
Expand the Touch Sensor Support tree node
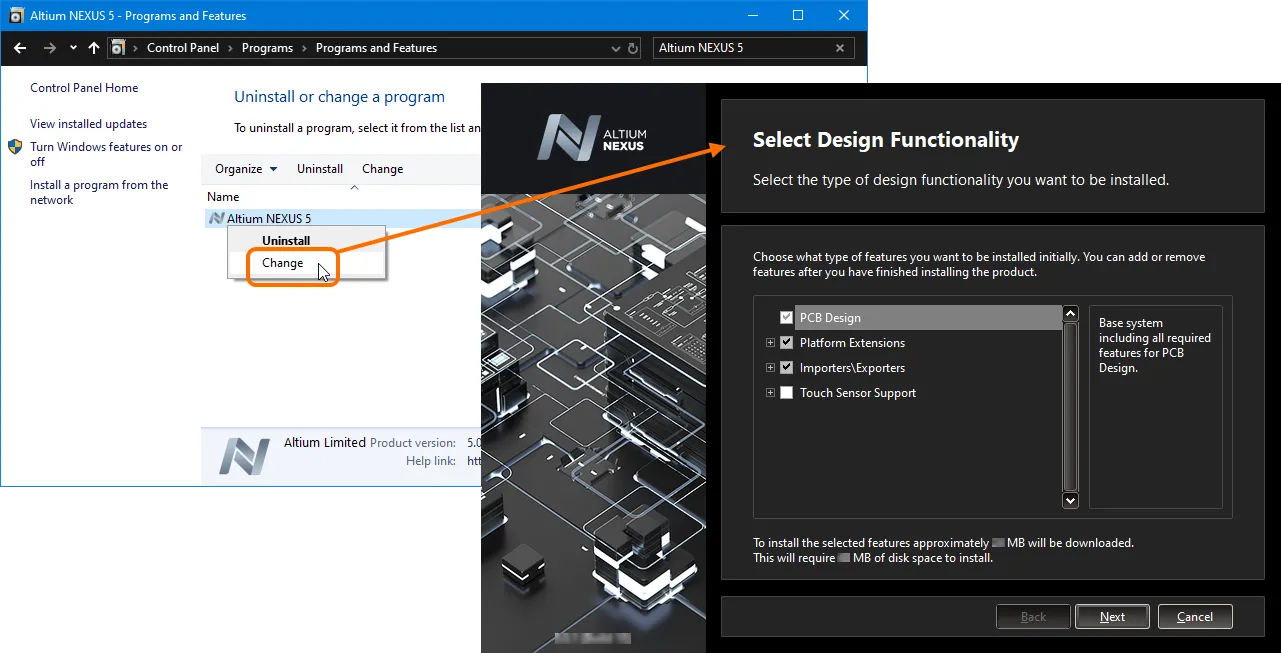click(x=770, y=393)
